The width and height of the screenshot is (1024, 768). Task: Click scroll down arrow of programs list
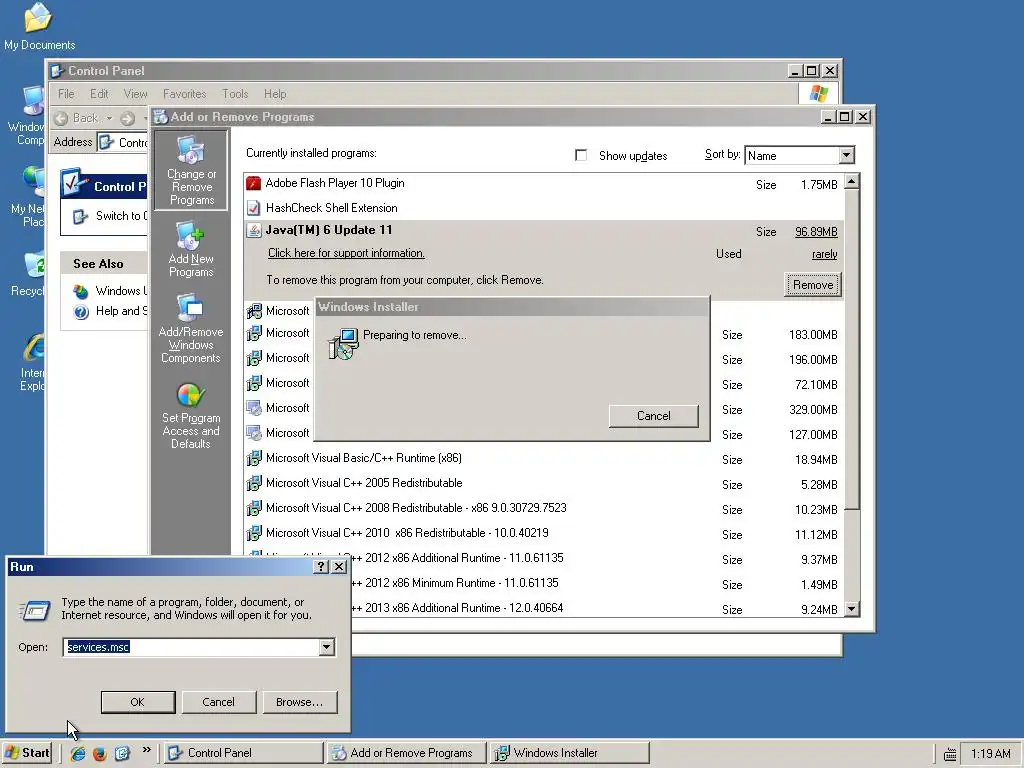(852, 609)
